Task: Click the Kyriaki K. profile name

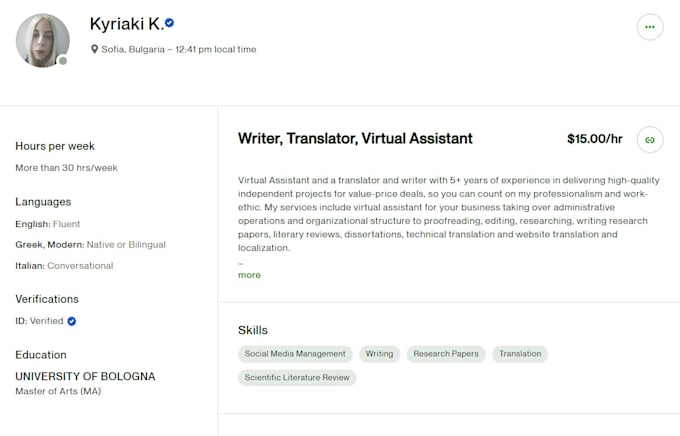Action: coord(127,24)
